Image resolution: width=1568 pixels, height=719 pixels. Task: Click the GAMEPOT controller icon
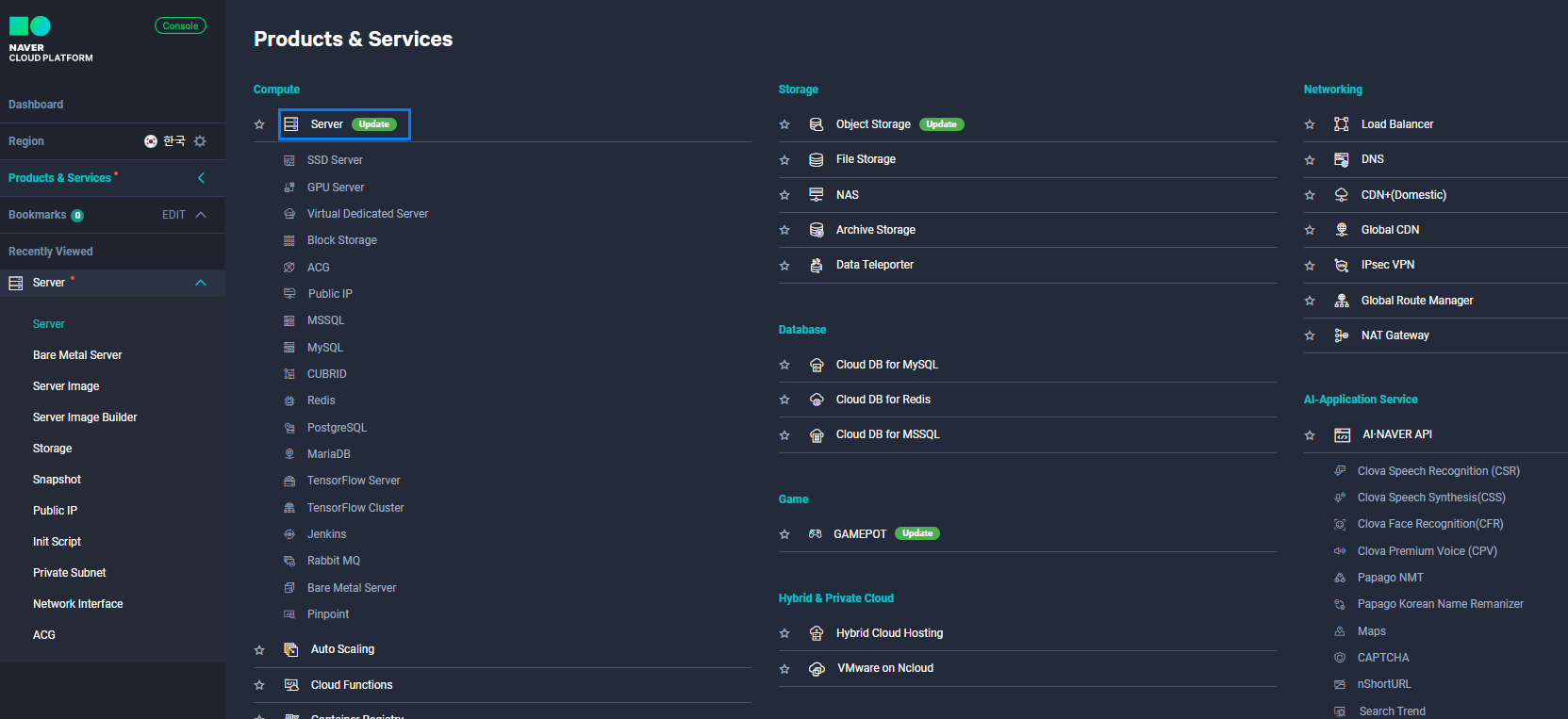816,534
